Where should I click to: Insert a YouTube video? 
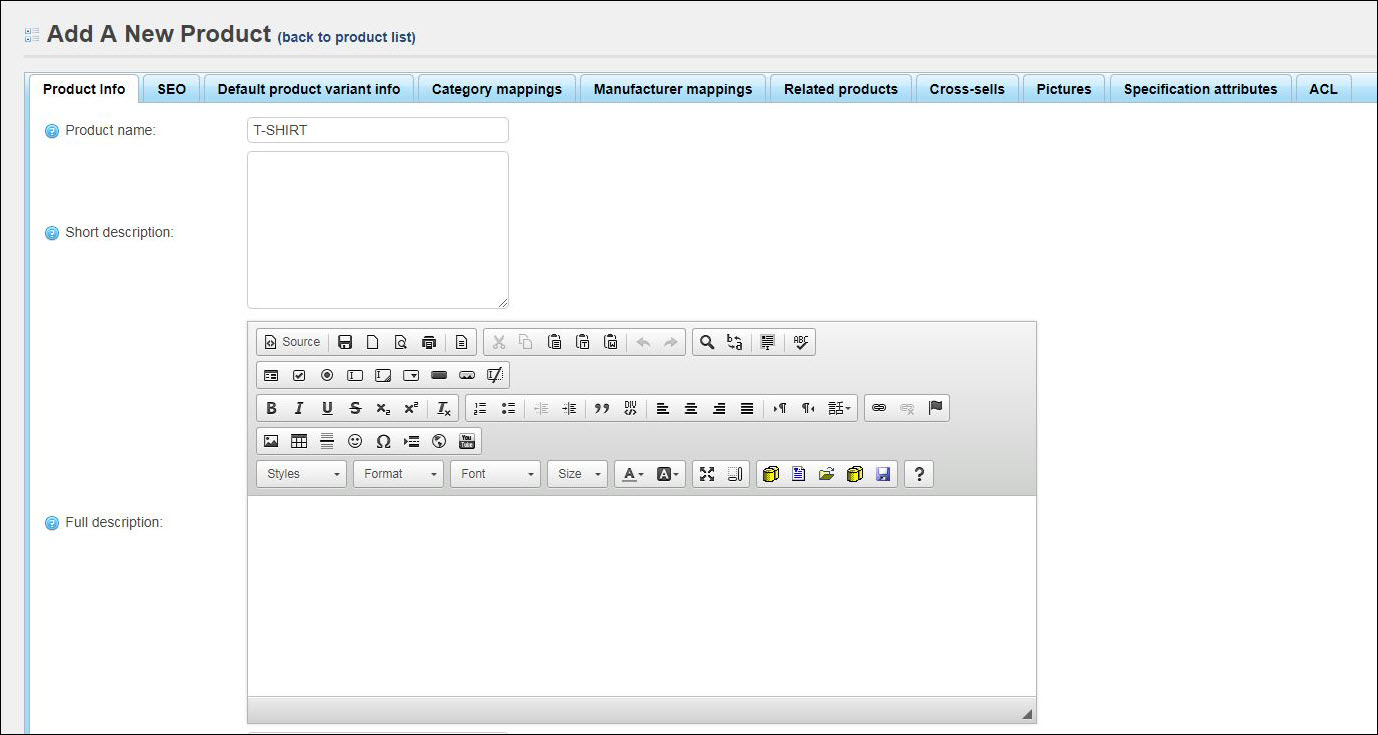tap(467, 441)
